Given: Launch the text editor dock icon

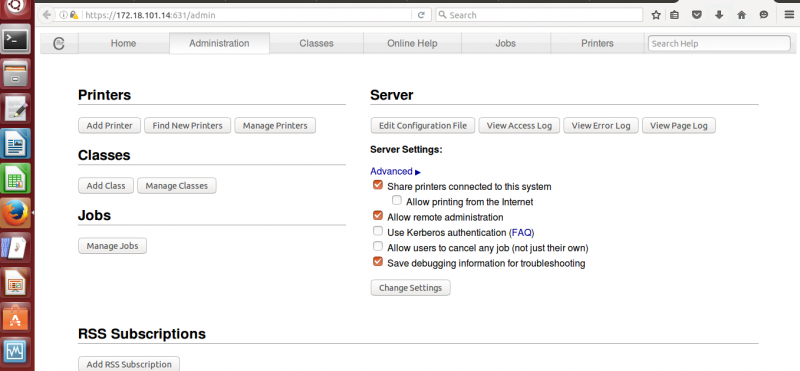Looking at the screenshot, I should click(15, 109).
